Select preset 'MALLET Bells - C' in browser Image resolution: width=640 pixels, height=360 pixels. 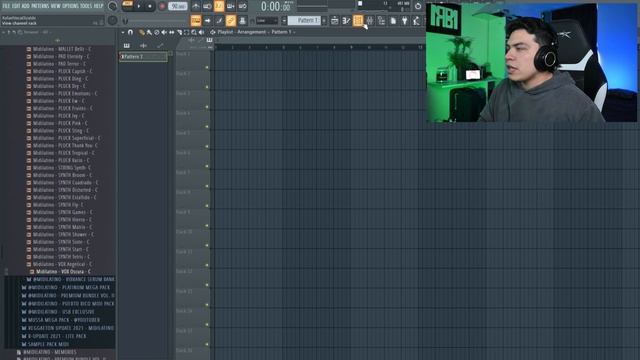pos(62,49)
